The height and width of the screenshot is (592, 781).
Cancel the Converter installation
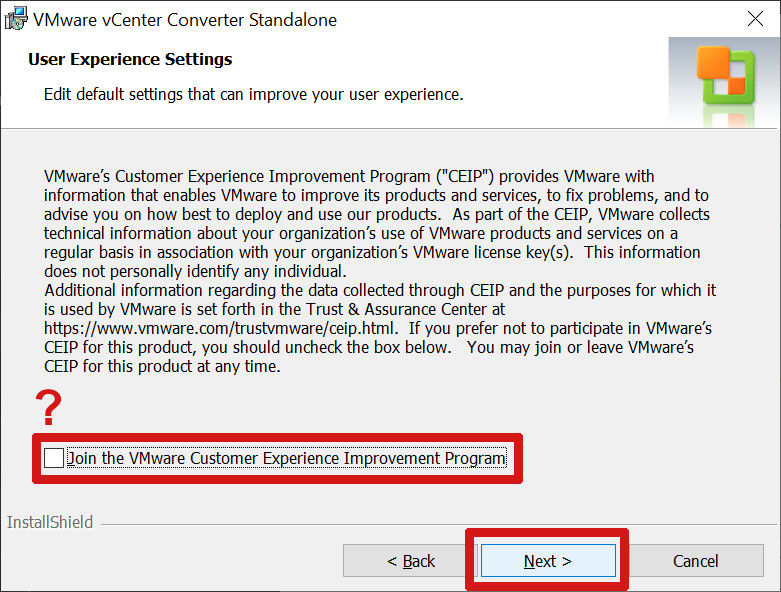pyautogui.click(x=695, y=561)
